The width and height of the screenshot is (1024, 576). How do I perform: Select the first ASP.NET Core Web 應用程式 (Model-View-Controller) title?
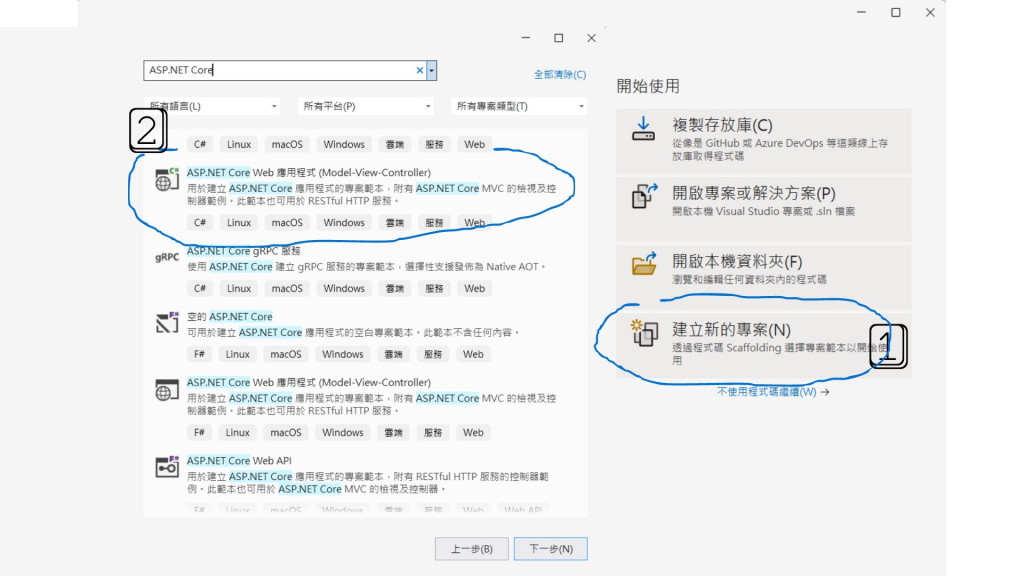pos(309,172)
